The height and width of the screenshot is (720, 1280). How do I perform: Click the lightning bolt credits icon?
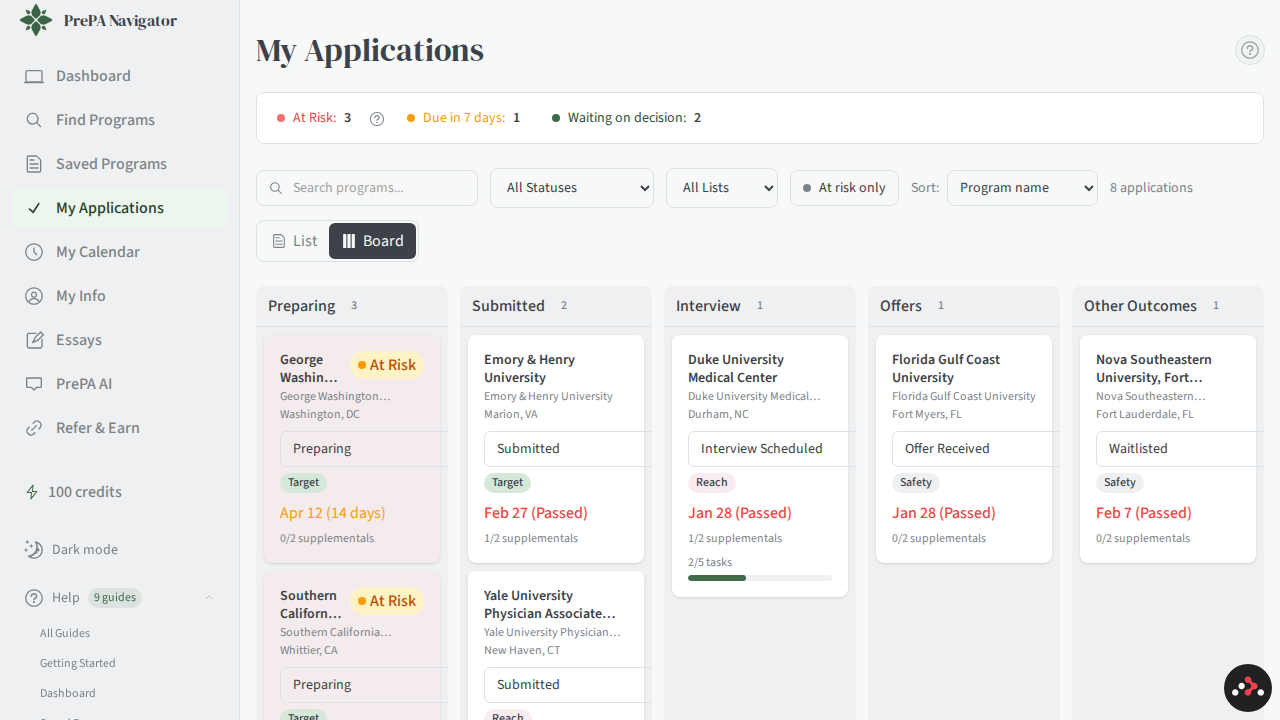[32, 492]
